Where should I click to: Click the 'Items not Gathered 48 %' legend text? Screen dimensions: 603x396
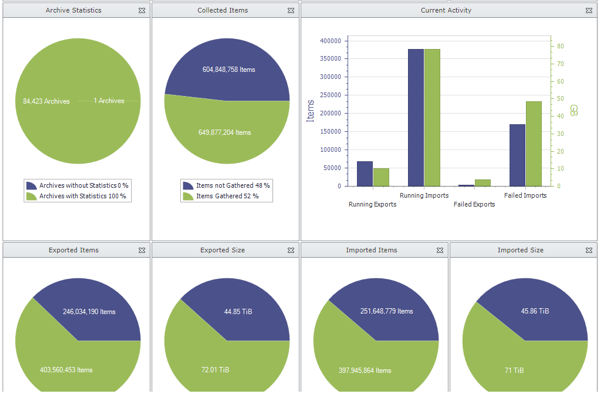pyautogui.click(x=233, y=185)
